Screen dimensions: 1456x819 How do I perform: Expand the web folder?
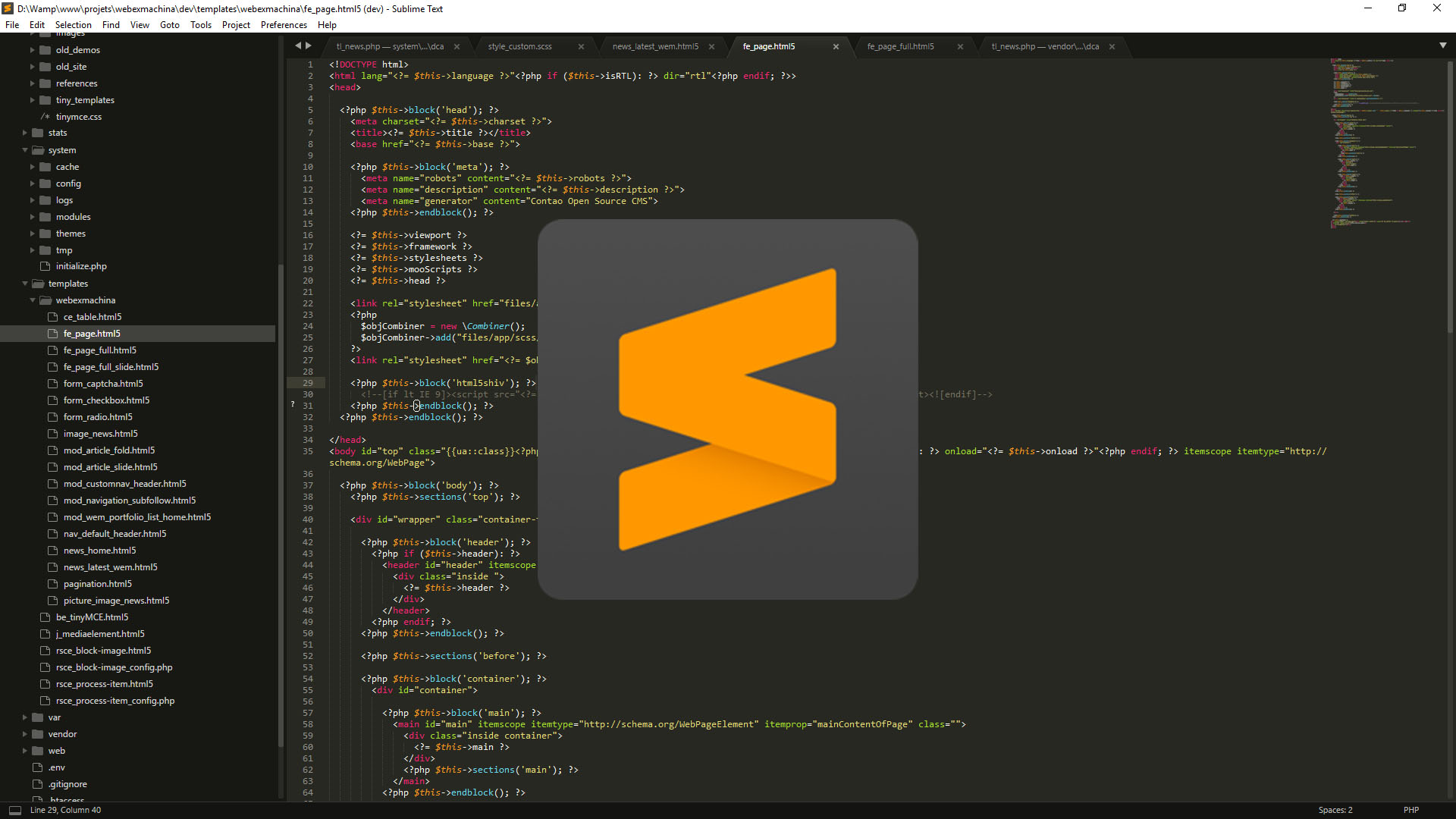[25, 751]
